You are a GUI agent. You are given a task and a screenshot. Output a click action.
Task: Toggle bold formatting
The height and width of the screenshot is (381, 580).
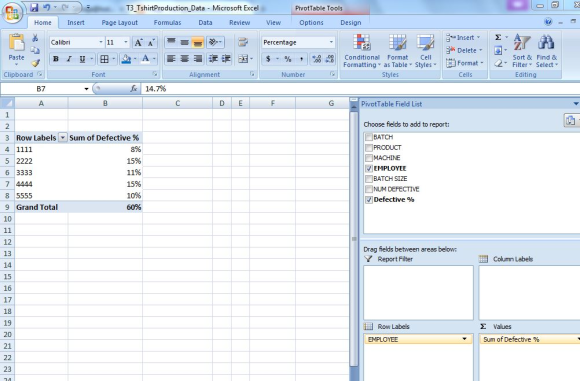(x=56, y=59)
